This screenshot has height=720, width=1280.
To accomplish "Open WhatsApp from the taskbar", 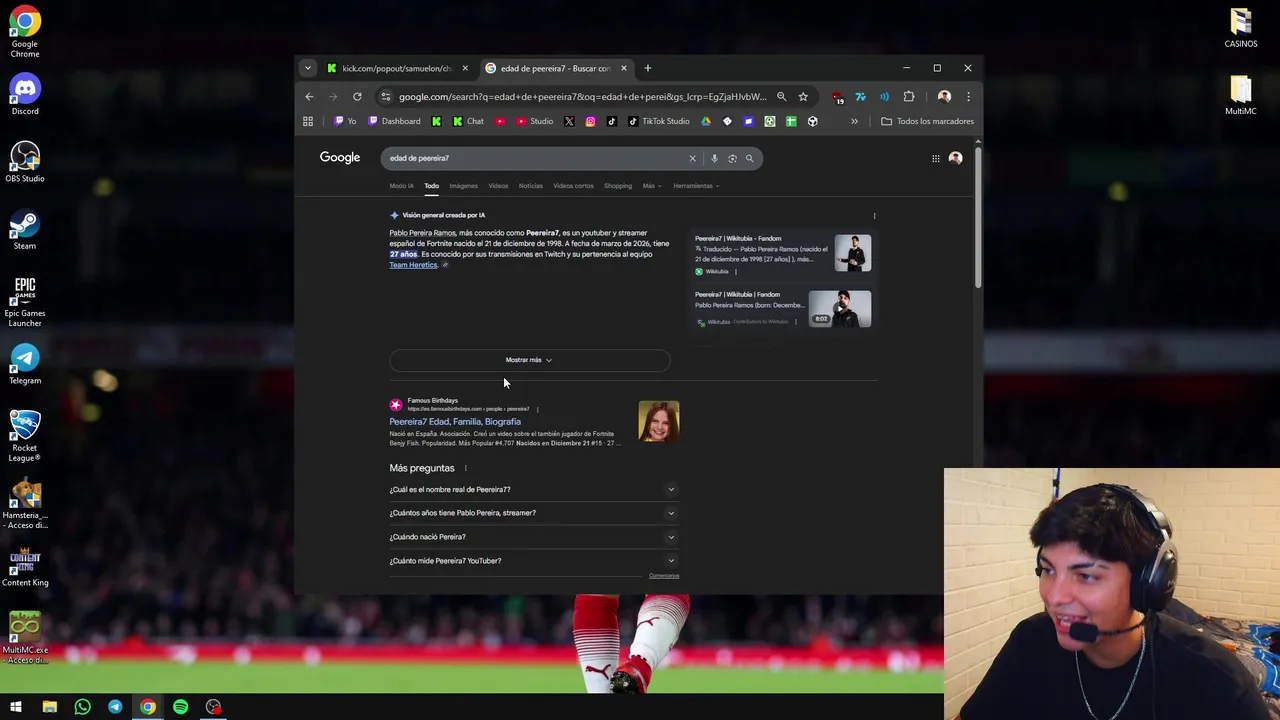I will tap(82, 707).
